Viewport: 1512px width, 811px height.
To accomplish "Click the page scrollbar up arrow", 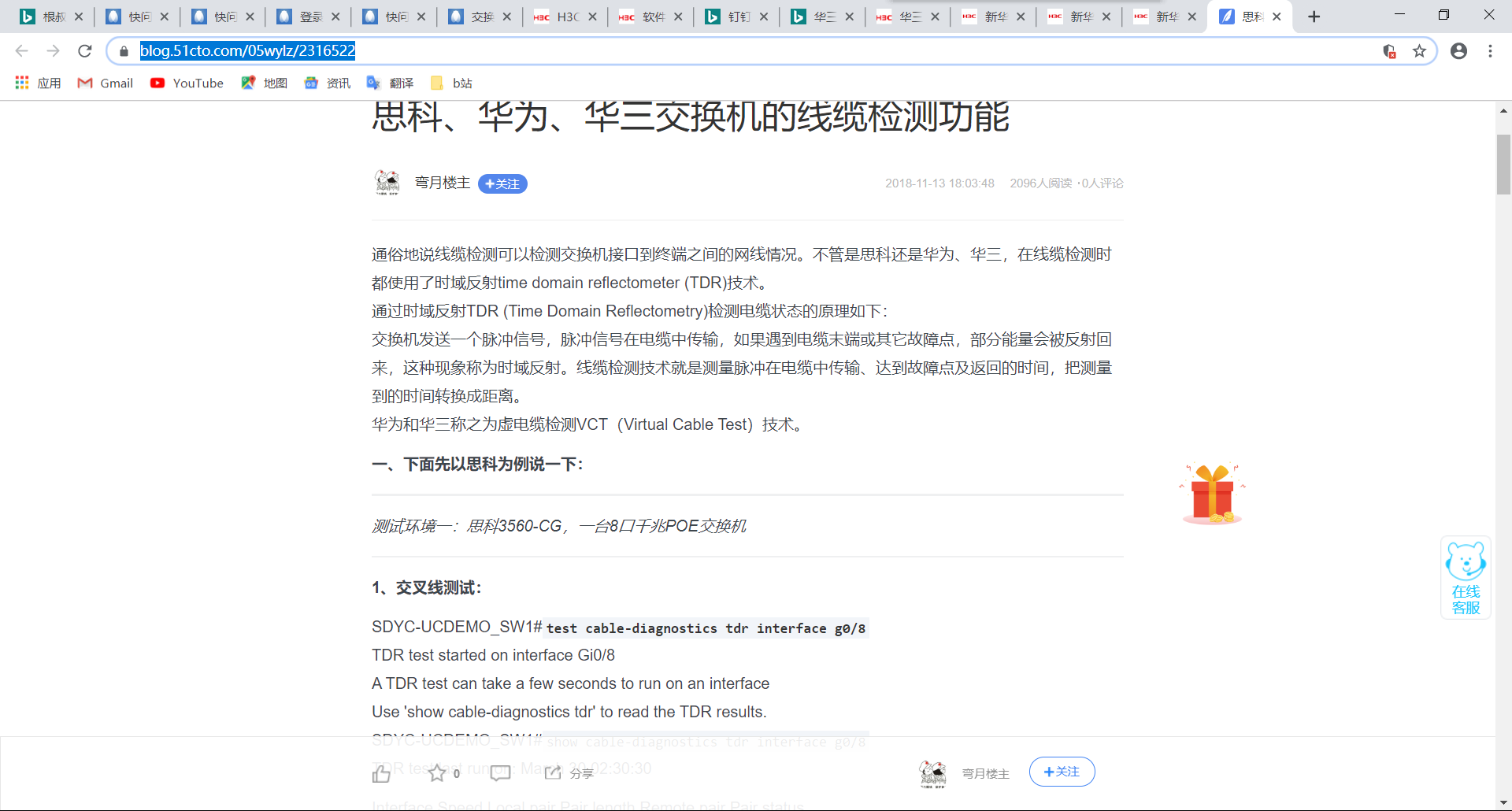I will point(1503,111).
